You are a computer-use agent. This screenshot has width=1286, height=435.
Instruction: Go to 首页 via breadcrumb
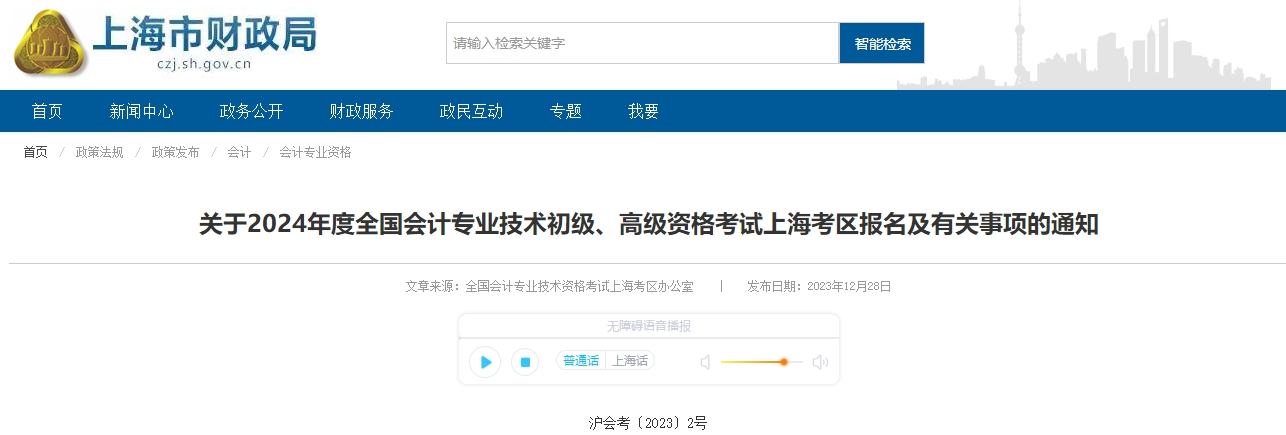[36, 152]
